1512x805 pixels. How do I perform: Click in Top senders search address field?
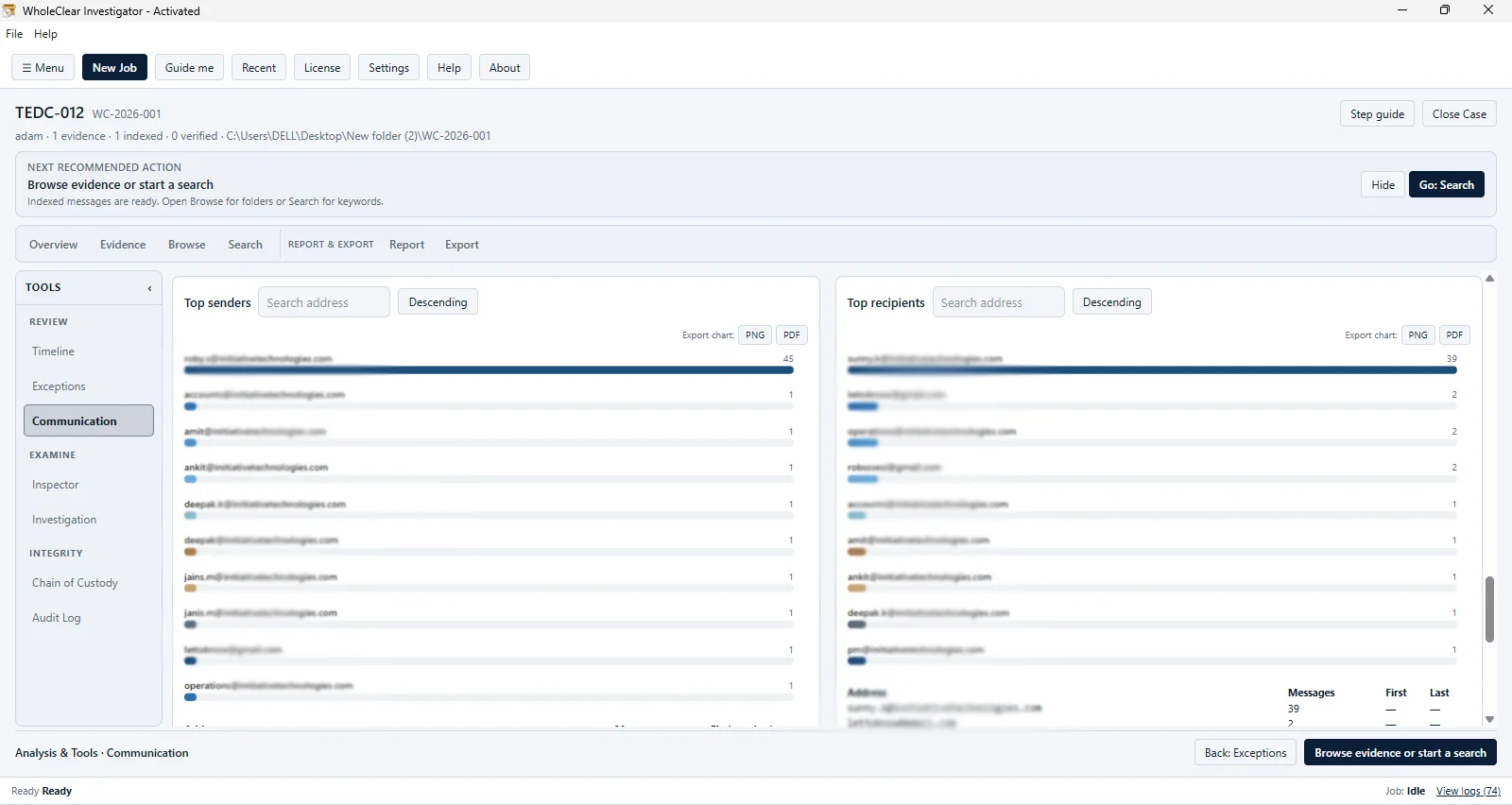pyautogui.click(x=323, y=302)
